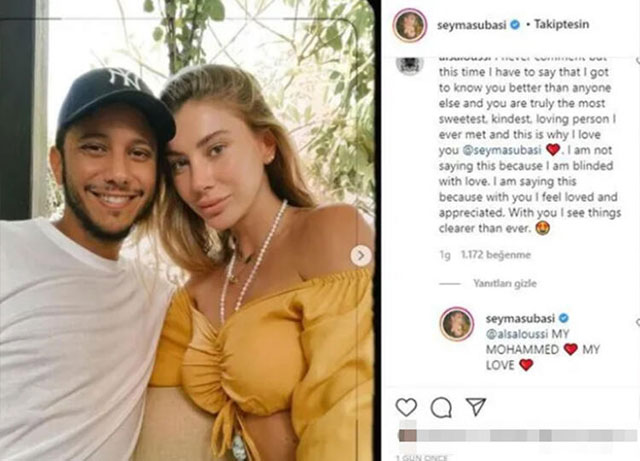The image size is (640, 461).
Task: Open the @seymasubasi mention in the comment
Action: (x=502, y=150)
